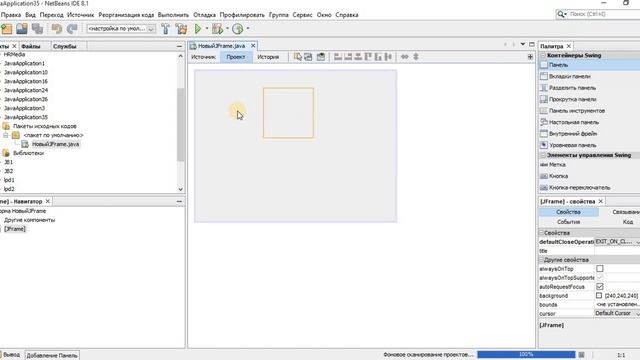Image resolution: width=640 pixels, height=360 pixels.
Task: Switch to the Службы tab
Action: click(x=64, y=46)
